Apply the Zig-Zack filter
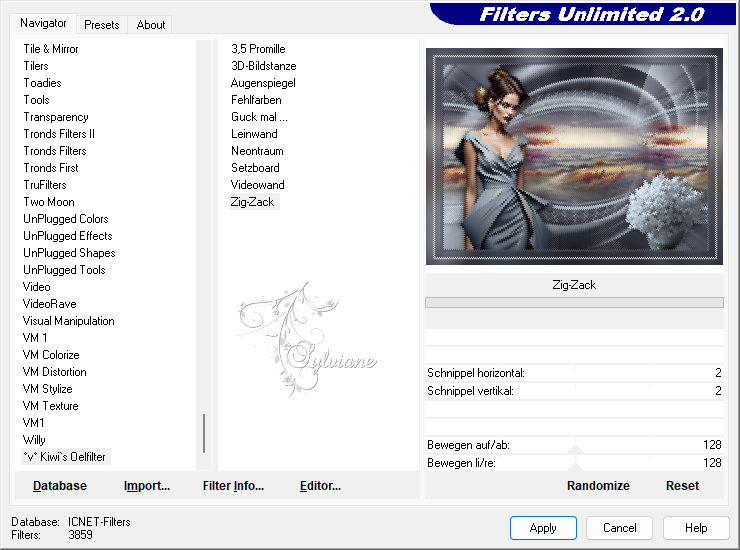 [x=543, y=528]
